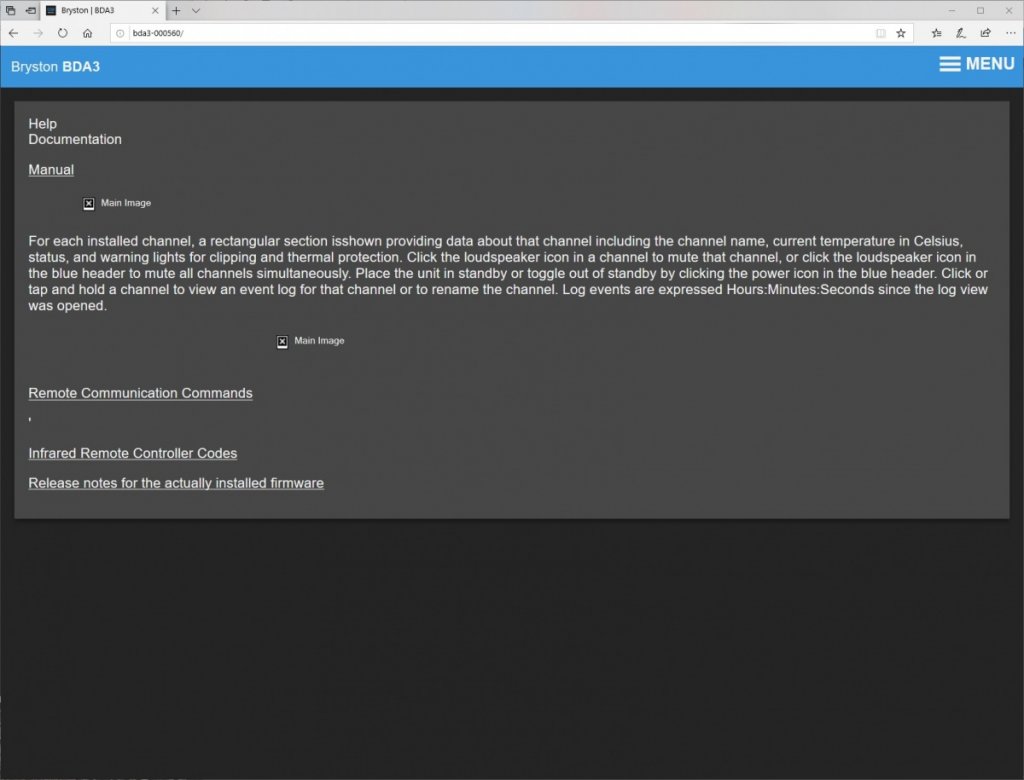
Task: Open Remote Communication Commands link
Action: [140, 393]
